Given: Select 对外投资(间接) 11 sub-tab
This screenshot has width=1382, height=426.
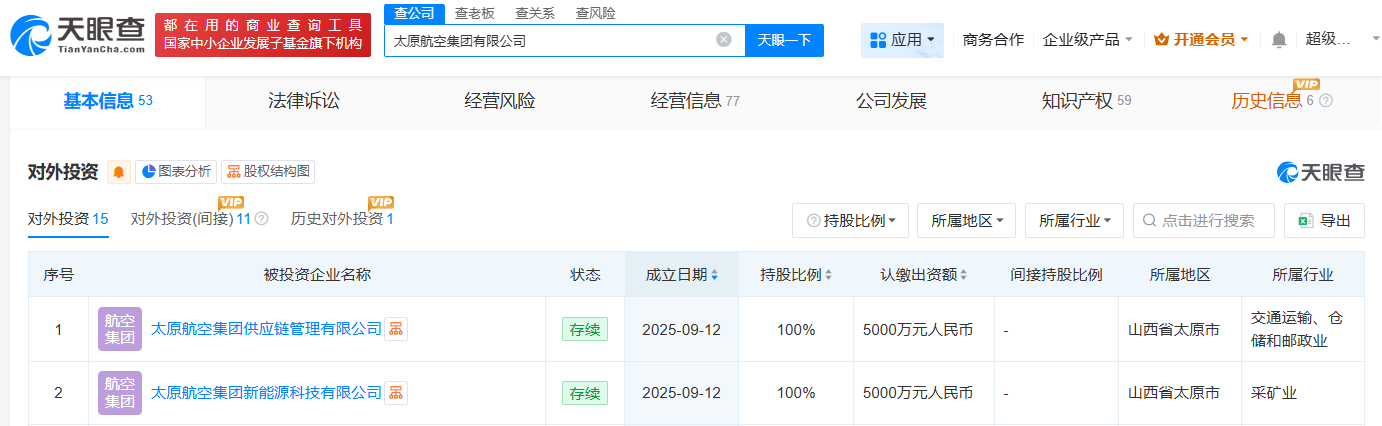Looking at the screenshot, I should (191, 219).
